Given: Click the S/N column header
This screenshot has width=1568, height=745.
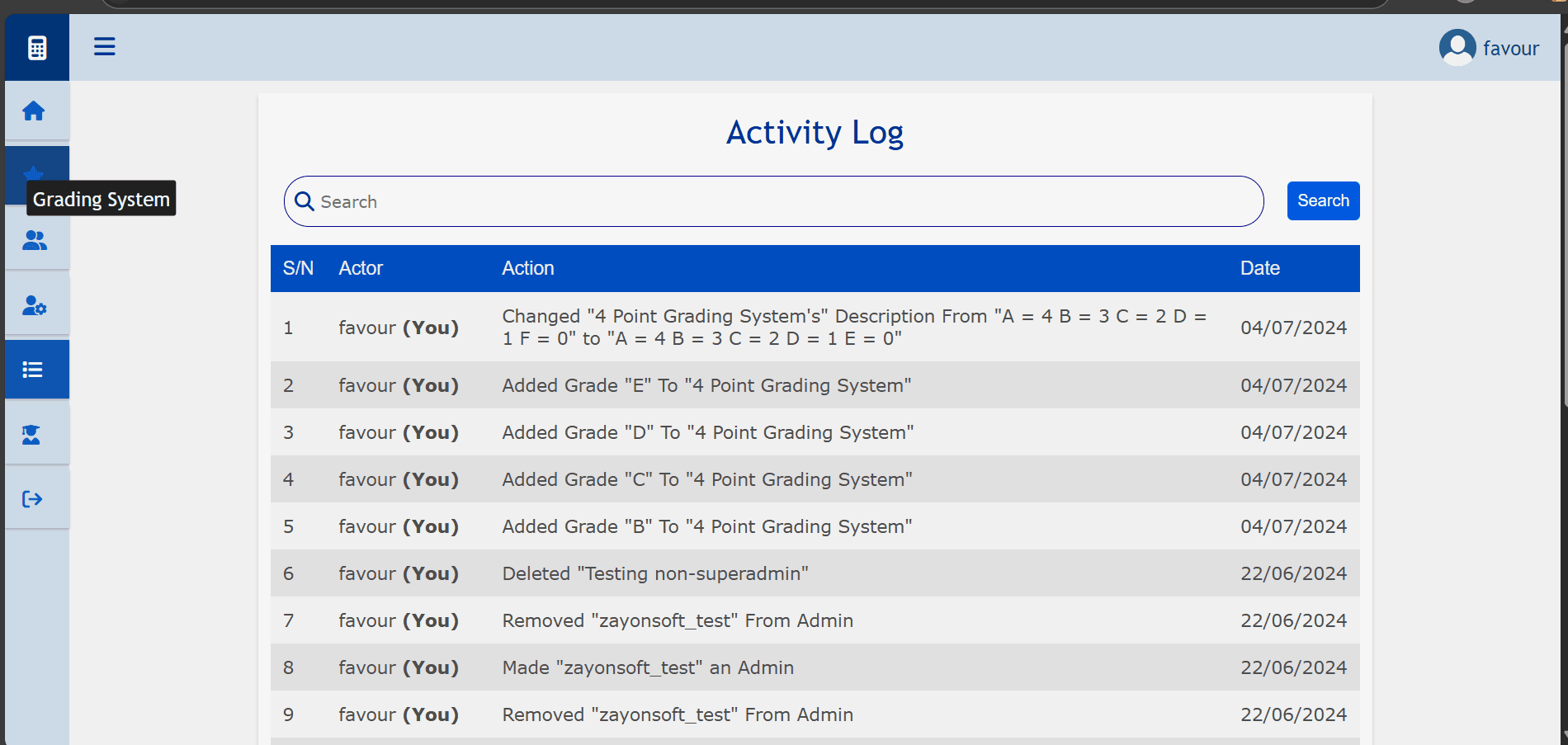Looking at the screenshot, I should click(298, 268).
